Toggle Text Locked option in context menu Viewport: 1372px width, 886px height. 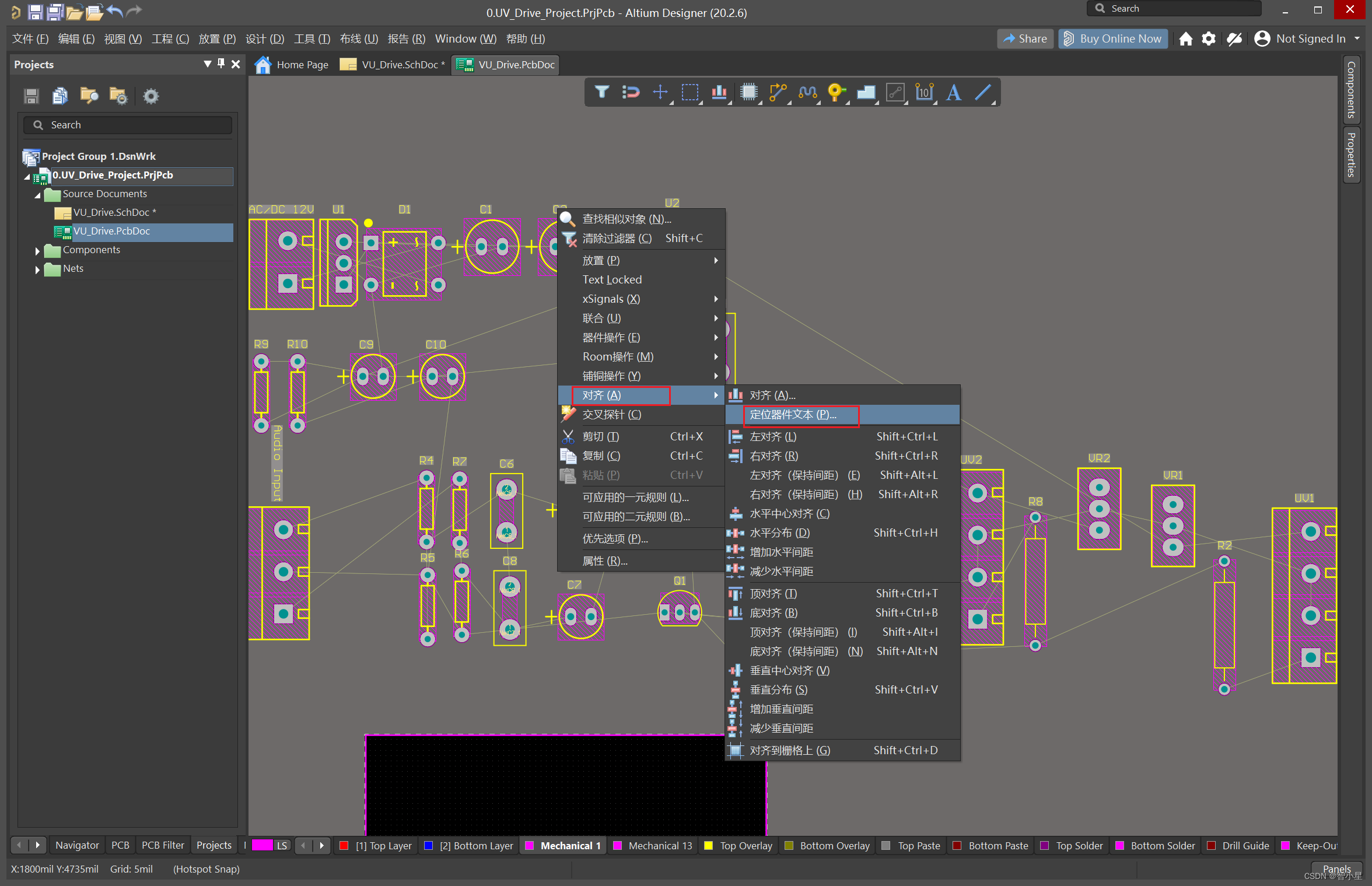(612, 279)
